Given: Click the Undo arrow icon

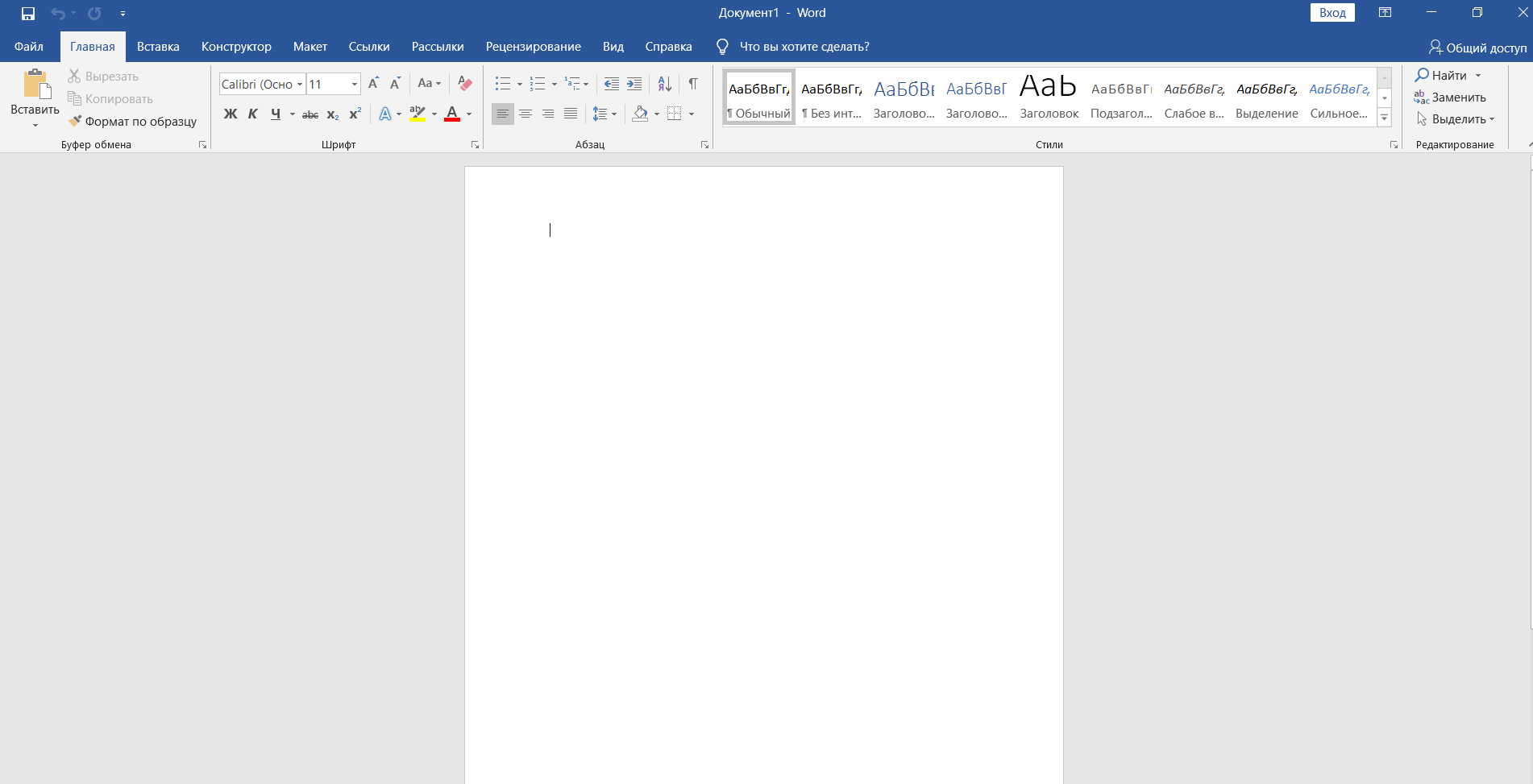Looking at the screenshot, I should pos(58,13).
